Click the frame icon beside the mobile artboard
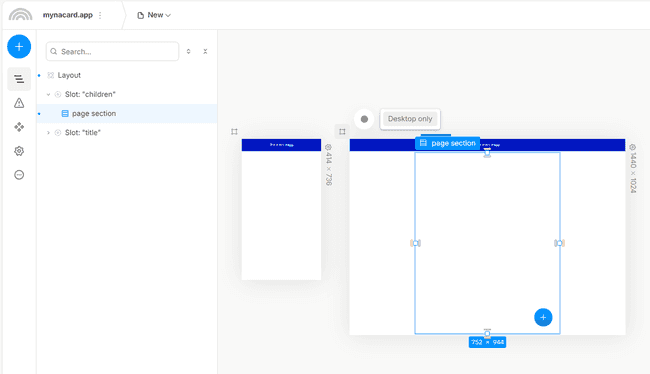The width and height of the screenshot is (650, 374). [234, 131]
